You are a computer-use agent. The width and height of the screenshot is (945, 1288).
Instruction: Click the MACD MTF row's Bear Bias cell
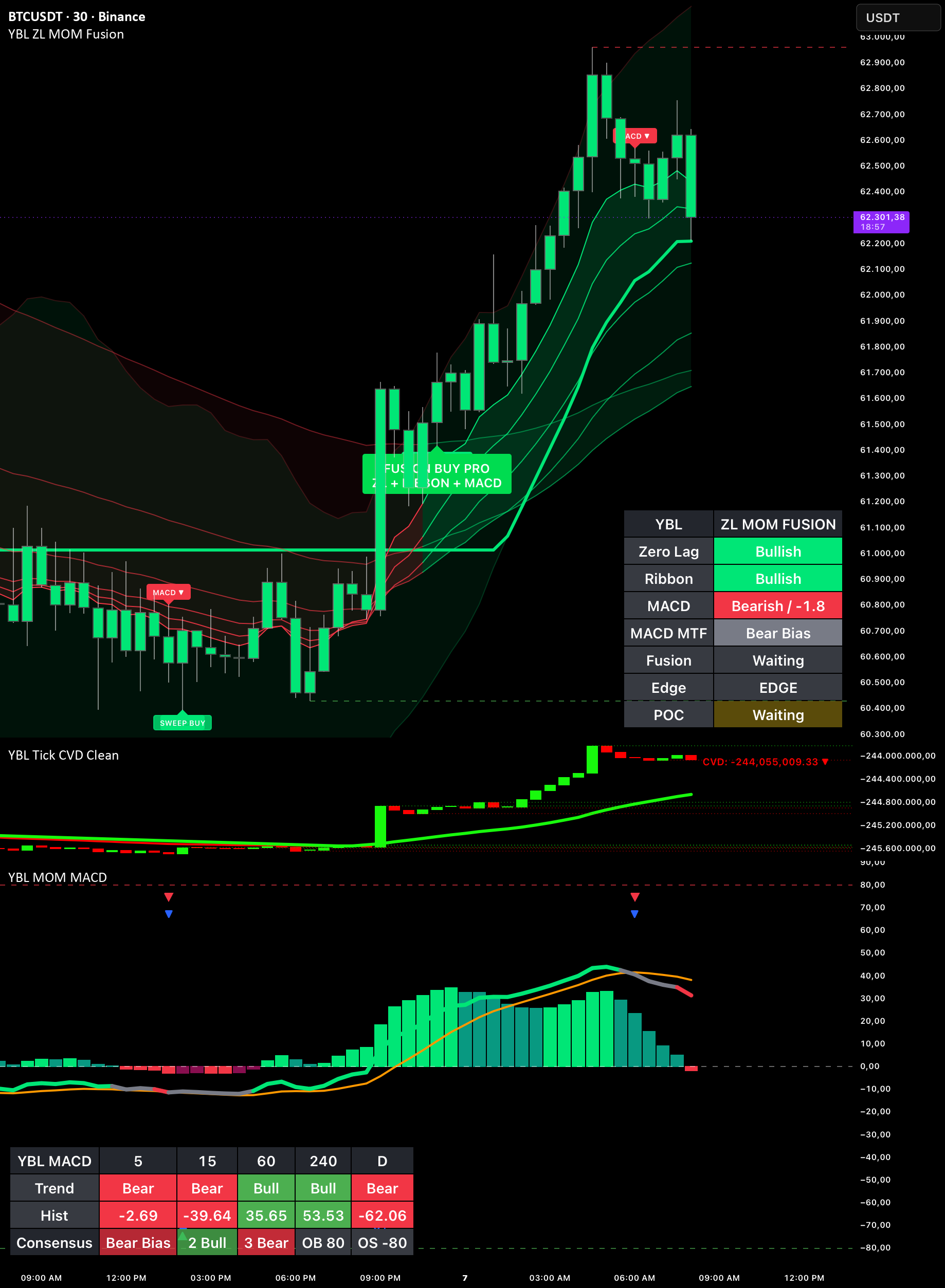pos(778,633)
